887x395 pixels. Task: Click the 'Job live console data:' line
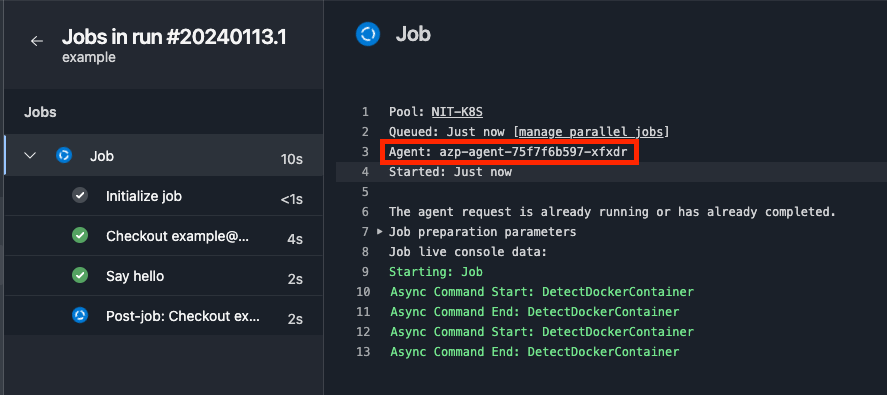[468, 252]
